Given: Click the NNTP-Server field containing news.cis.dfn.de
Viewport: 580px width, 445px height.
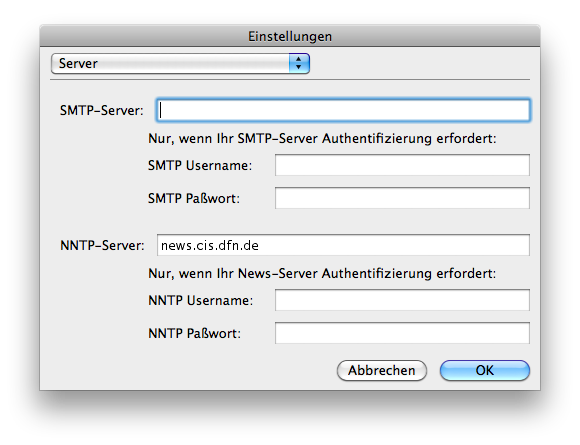Looking at the screenshot, I should tap(343, 245).
